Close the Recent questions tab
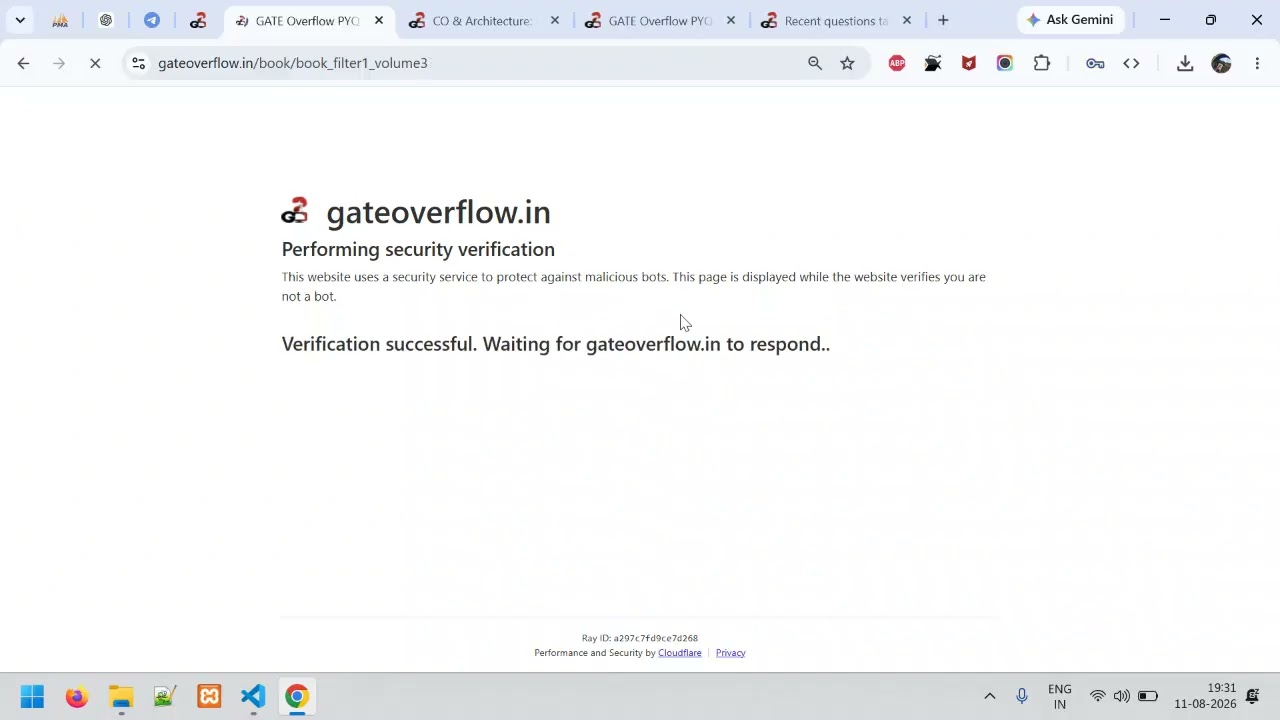Viewport: 1280px width, 720px height. (x=907, y=20)
